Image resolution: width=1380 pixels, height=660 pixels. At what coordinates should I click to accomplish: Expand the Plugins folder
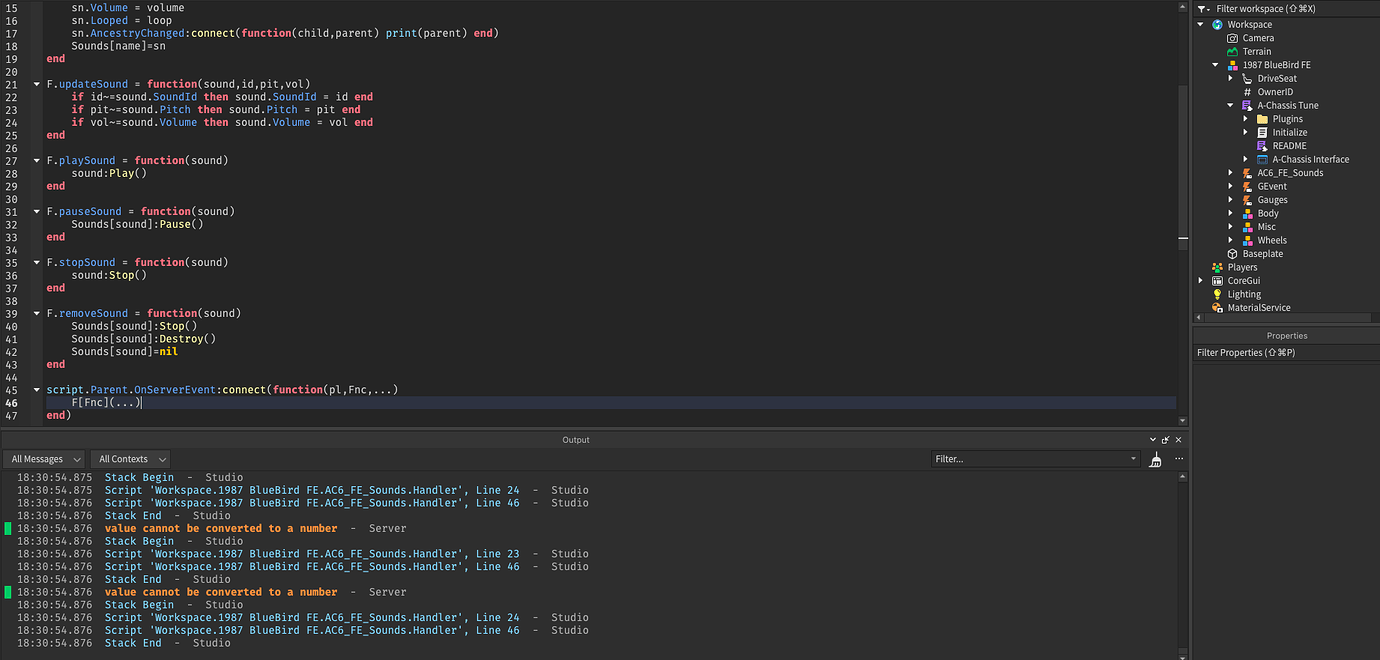click(1244, 118)
